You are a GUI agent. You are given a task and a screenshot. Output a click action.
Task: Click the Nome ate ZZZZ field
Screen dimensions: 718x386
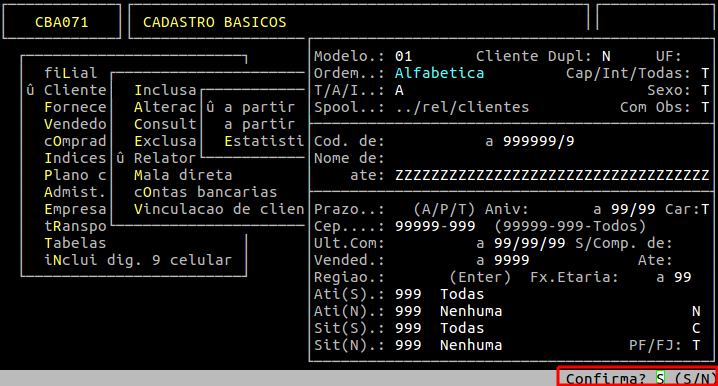(552, 175)
